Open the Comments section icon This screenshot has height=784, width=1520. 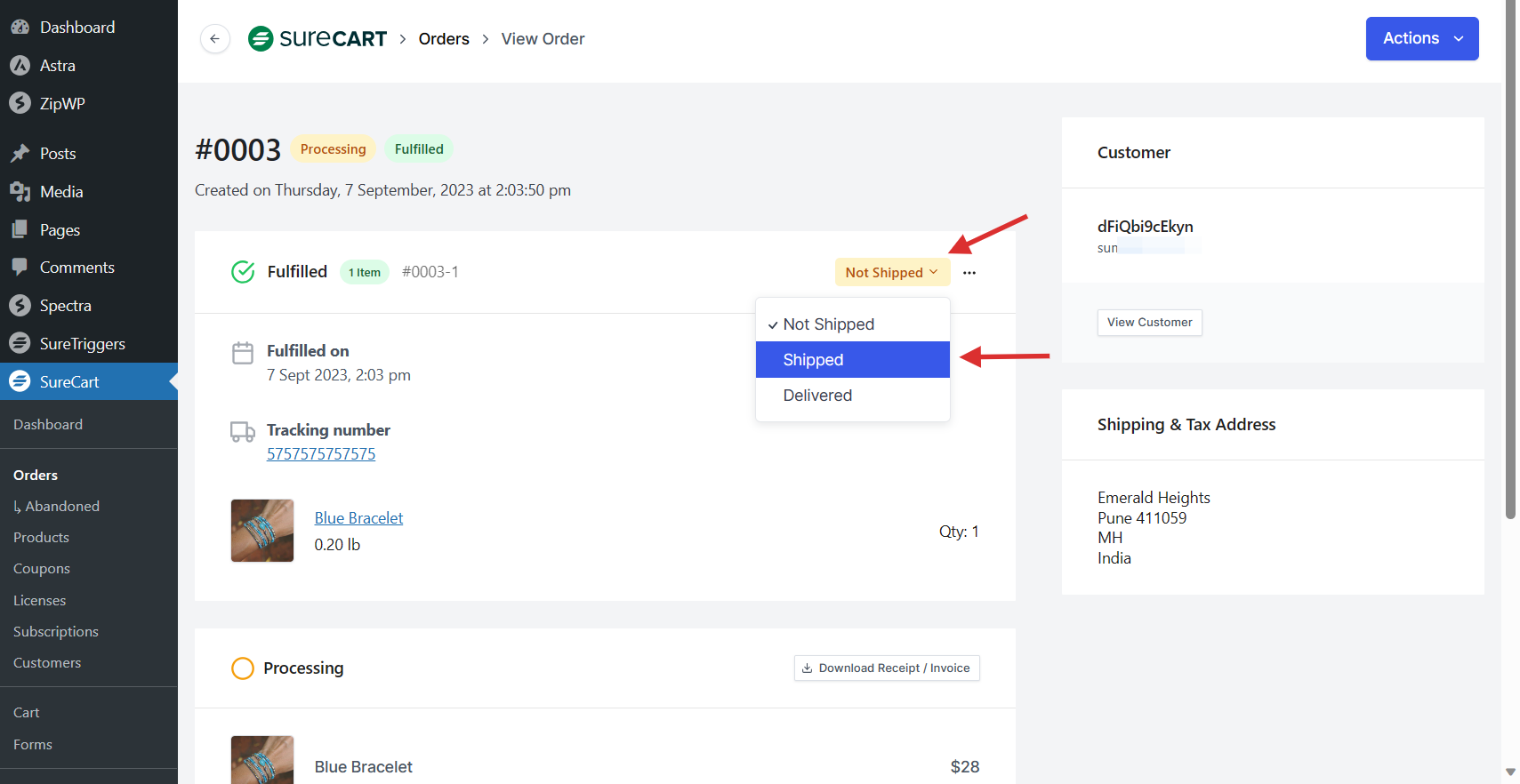tap(20, 268)
